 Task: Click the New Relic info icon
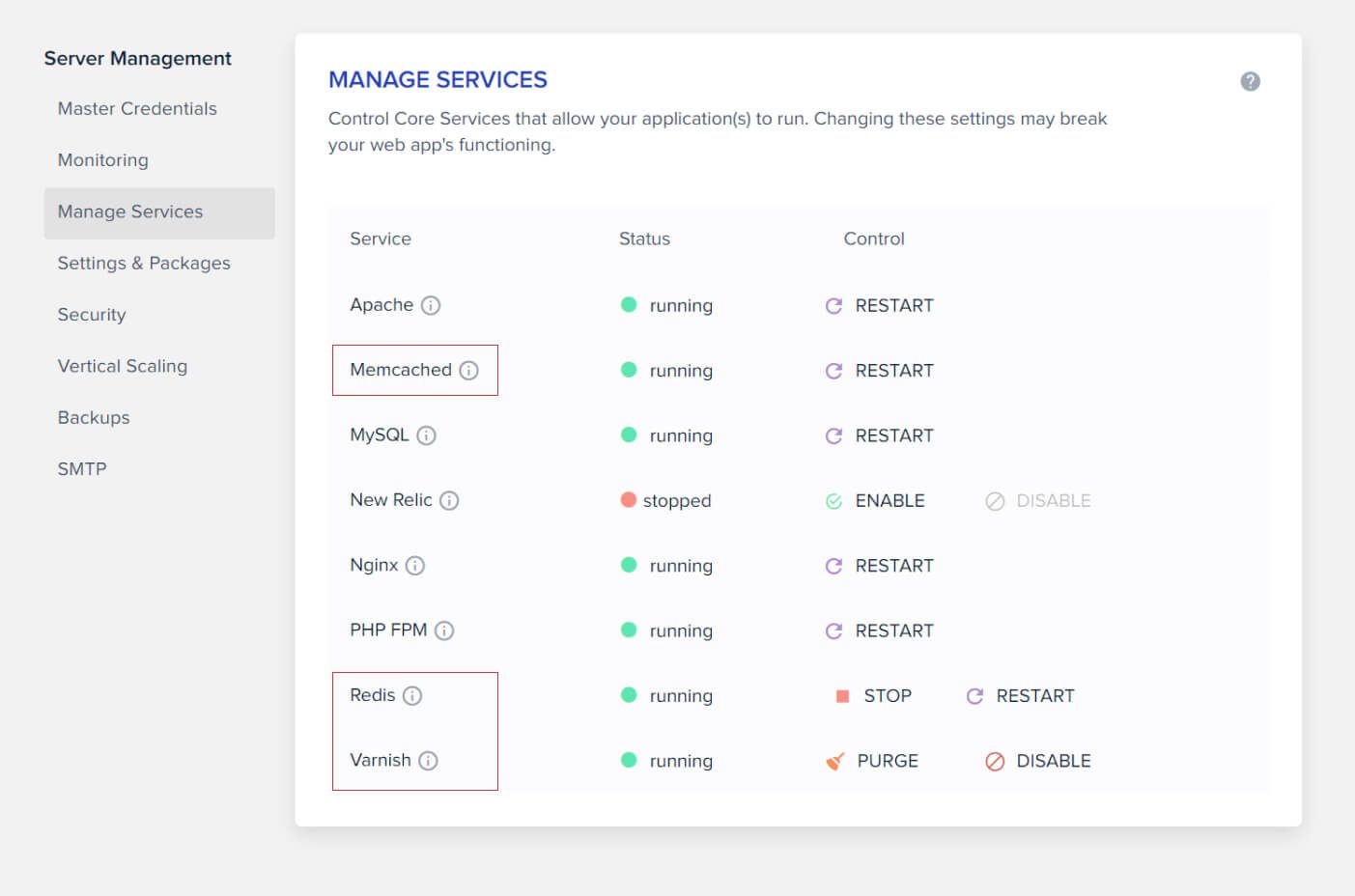tap(449, 500)
